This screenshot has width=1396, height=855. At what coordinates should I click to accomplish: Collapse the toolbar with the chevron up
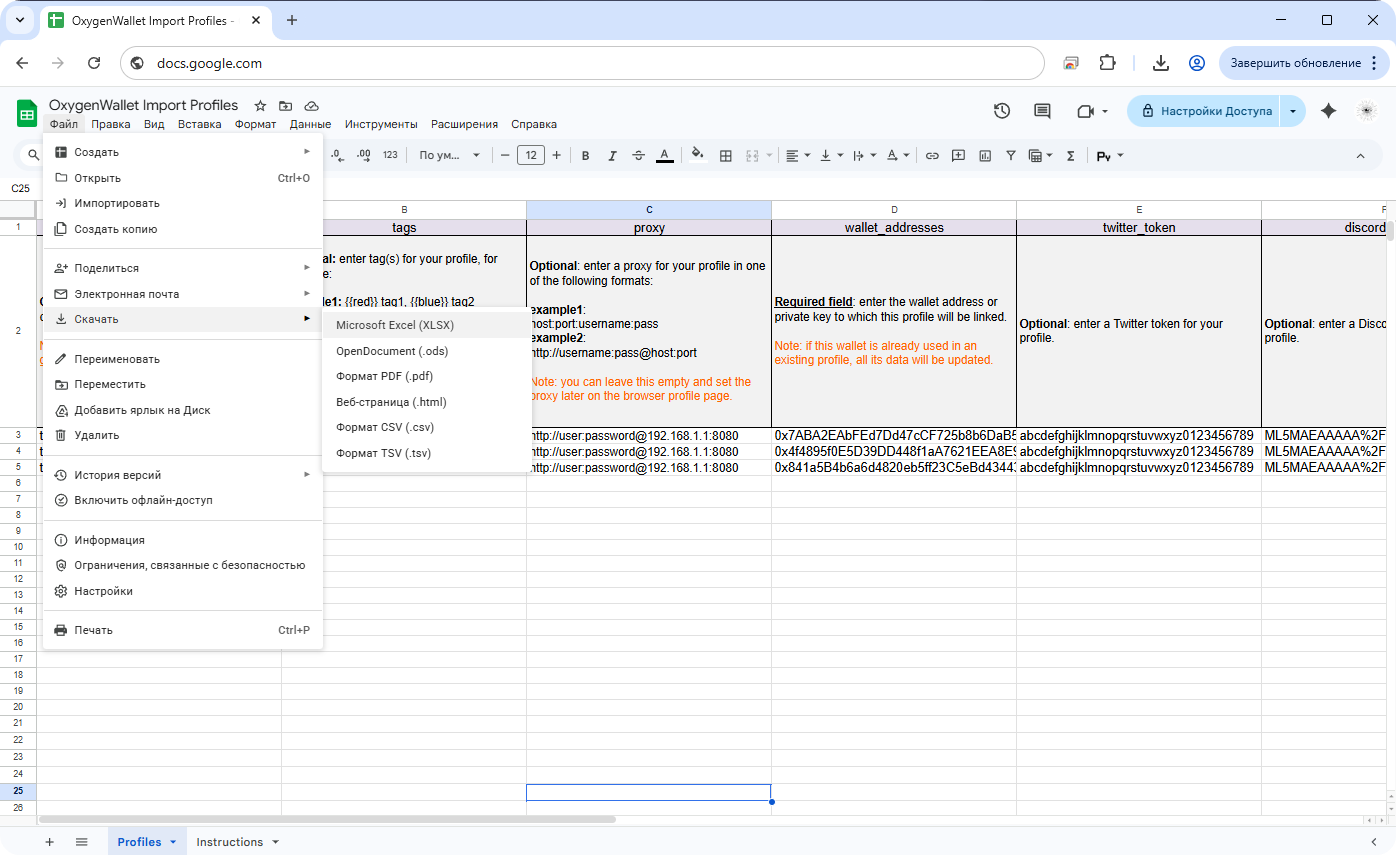pos(1360,155)
